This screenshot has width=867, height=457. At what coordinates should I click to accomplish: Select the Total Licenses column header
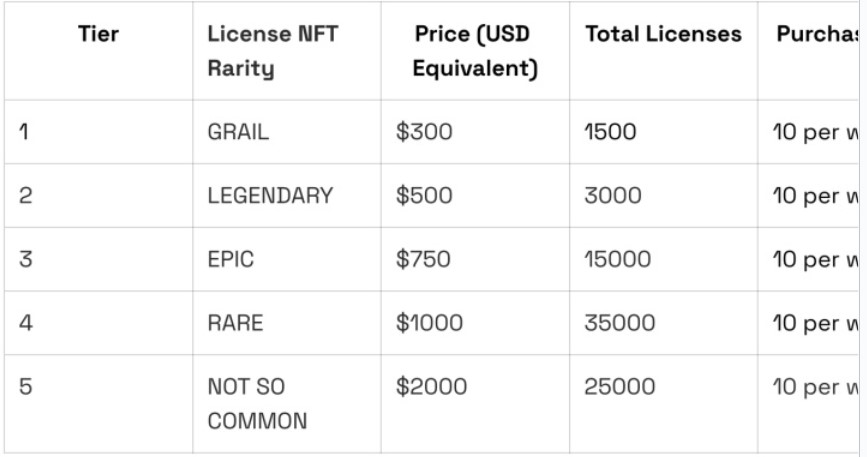(664, 34)
